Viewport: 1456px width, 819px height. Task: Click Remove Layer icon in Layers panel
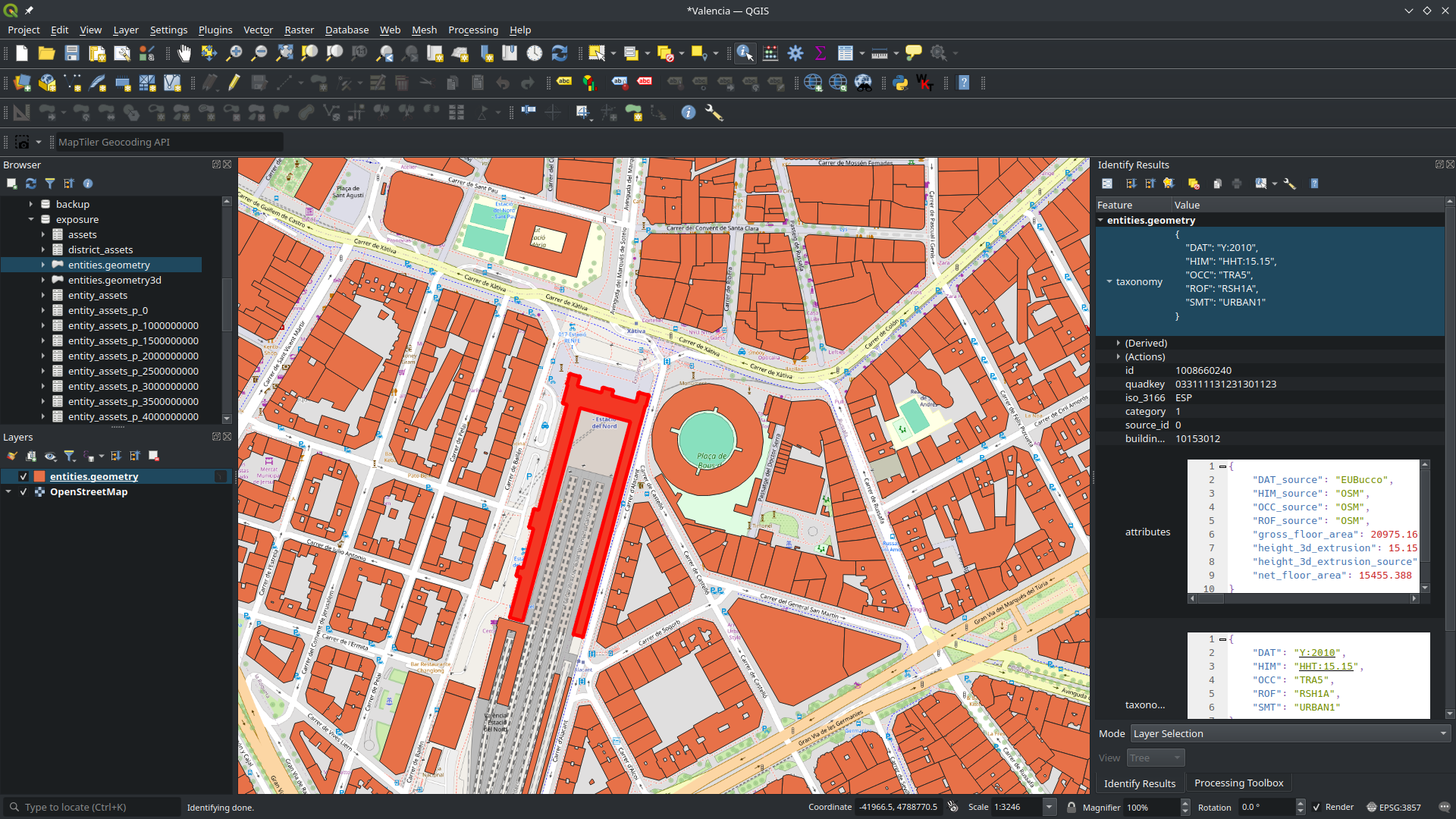(x=154, y=456)
